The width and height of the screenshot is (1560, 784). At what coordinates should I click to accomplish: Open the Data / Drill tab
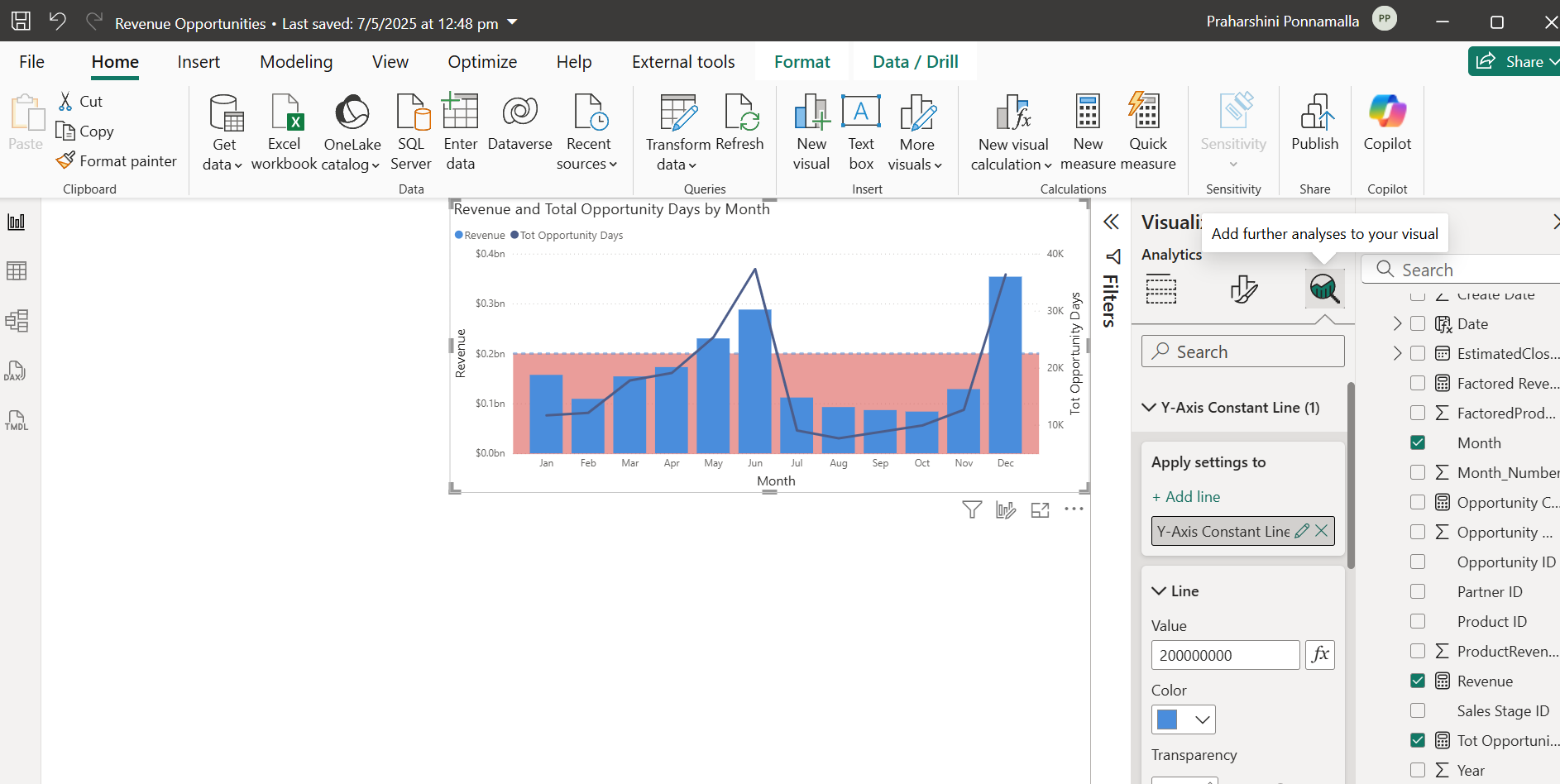(x=916, y=62)
